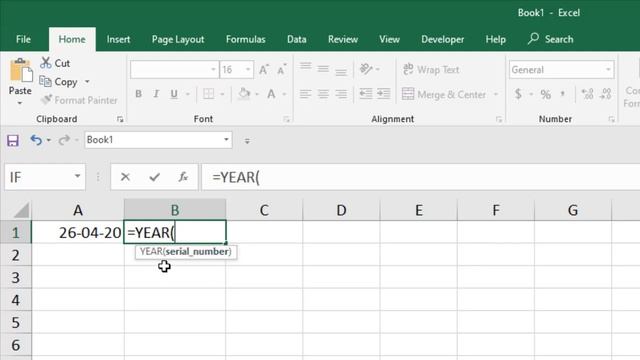
Task: Toggle bold formatting
Action: click(x=138, y=94)
